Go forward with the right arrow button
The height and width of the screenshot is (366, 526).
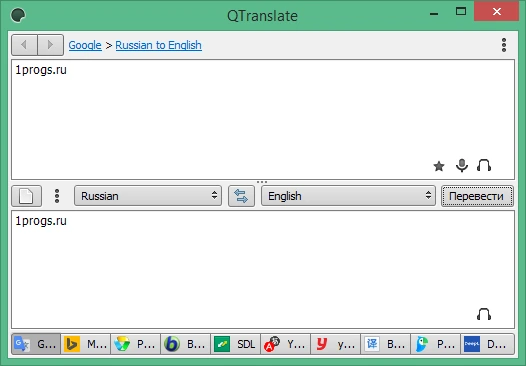[x=50, y=45]
